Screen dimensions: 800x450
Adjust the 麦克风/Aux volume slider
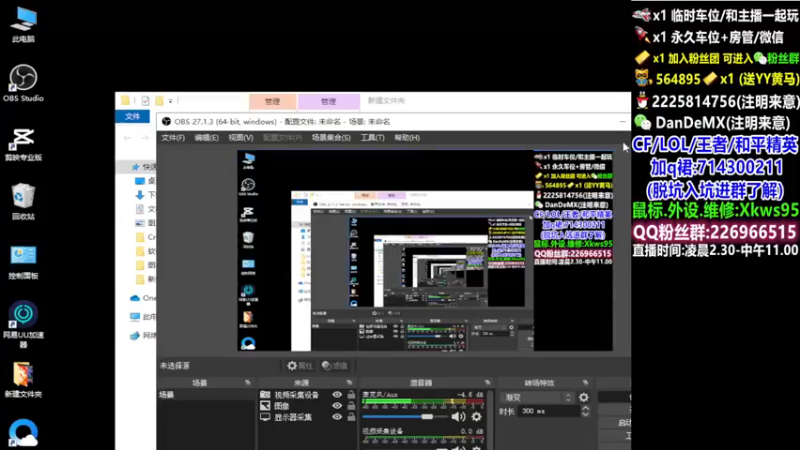405,417
